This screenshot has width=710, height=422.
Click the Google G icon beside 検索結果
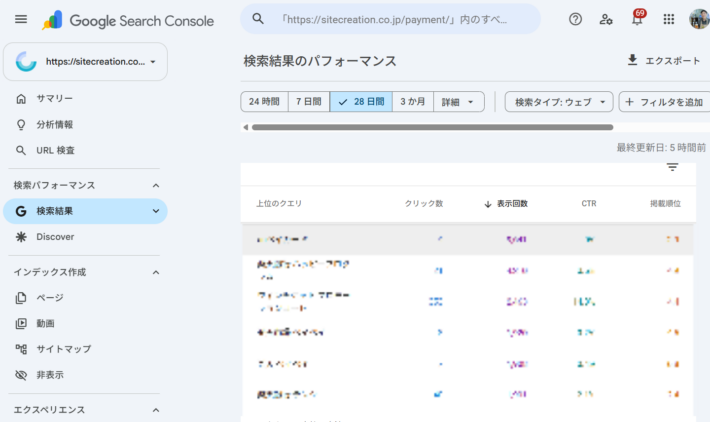[21, 211]
